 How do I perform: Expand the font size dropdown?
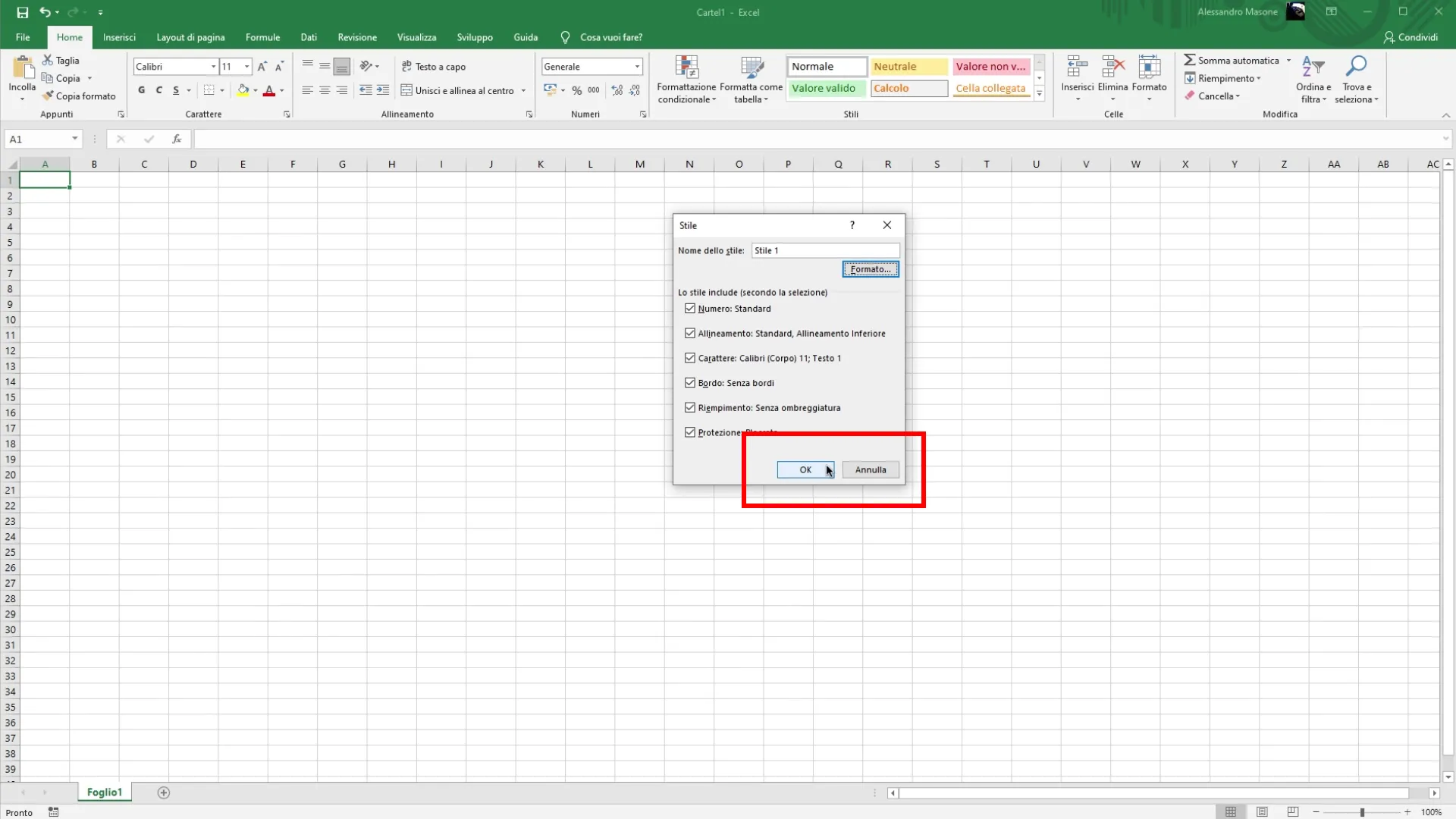coord(246,67)
